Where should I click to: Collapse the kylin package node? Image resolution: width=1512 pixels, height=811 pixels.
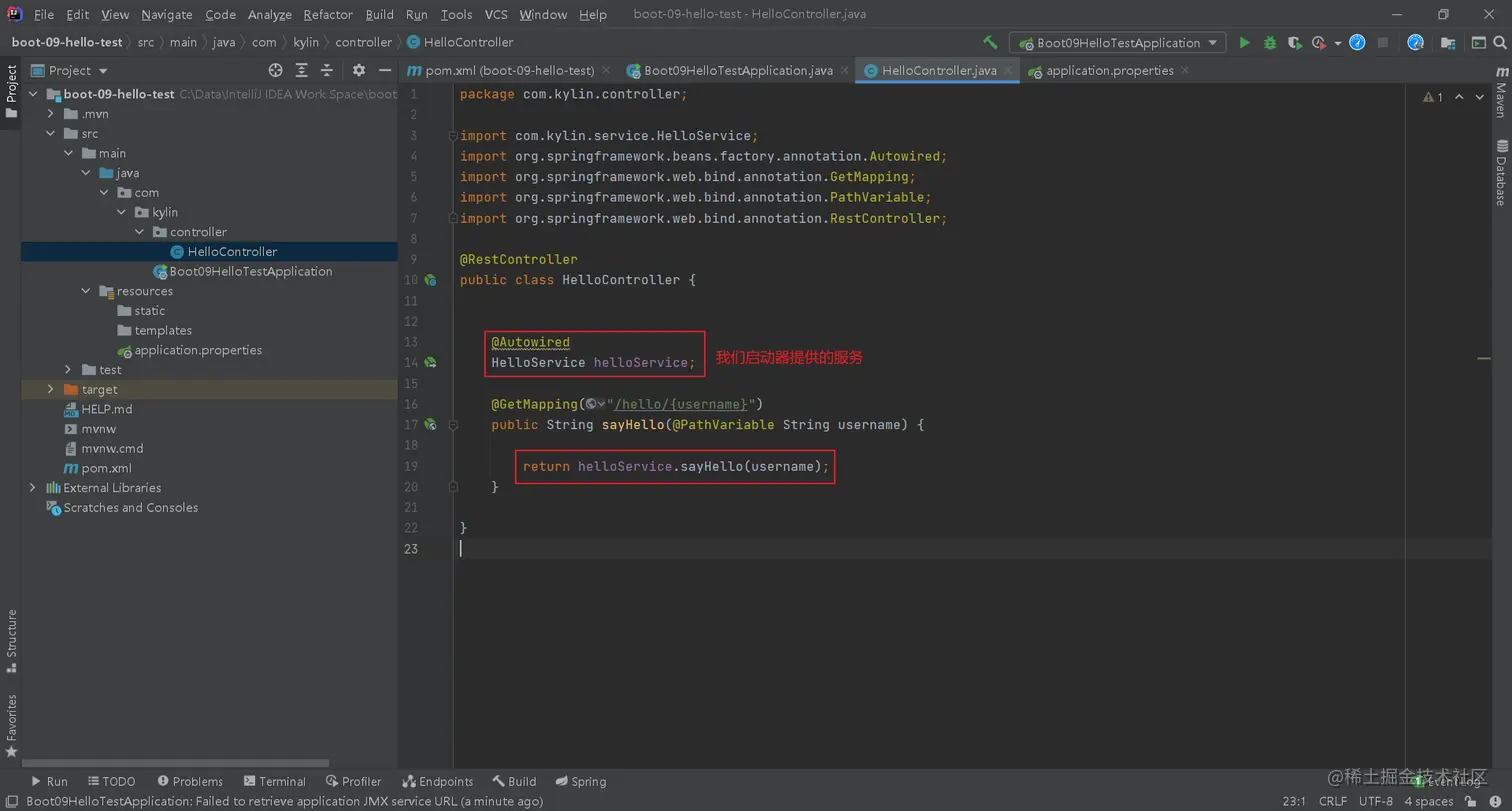pyautogui.click(x=121, y=212)
